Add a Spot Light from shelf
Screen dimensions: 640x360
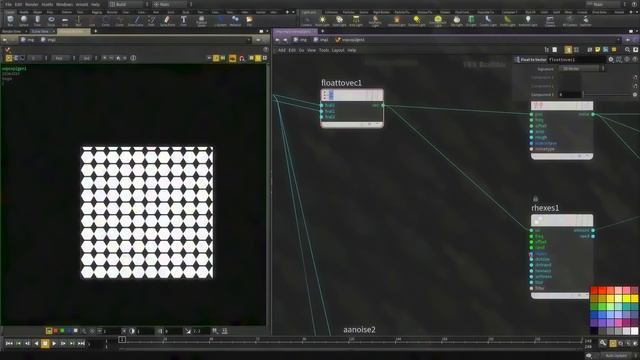pos(339,20)
